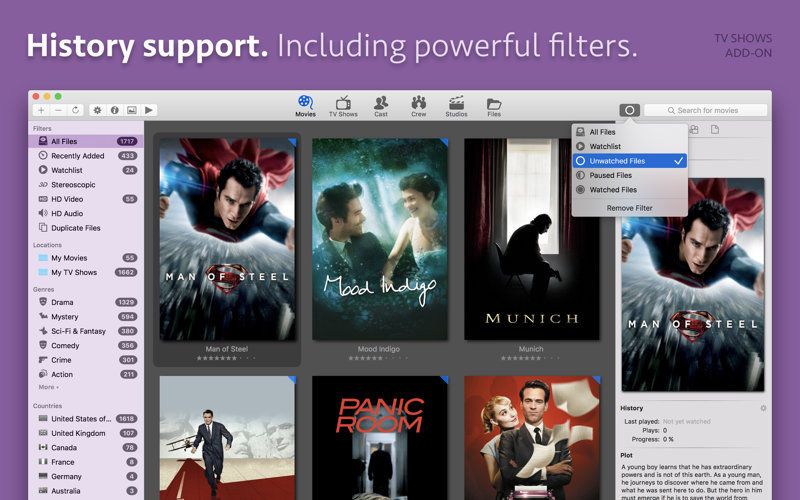Select Recently Added sidebar filter

pyautogui.click(x=78, y=156)
